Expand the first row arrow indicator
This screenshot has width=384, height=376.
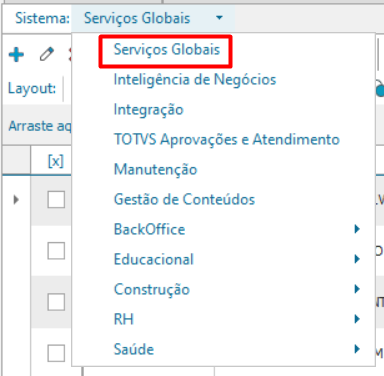[16, 200]
